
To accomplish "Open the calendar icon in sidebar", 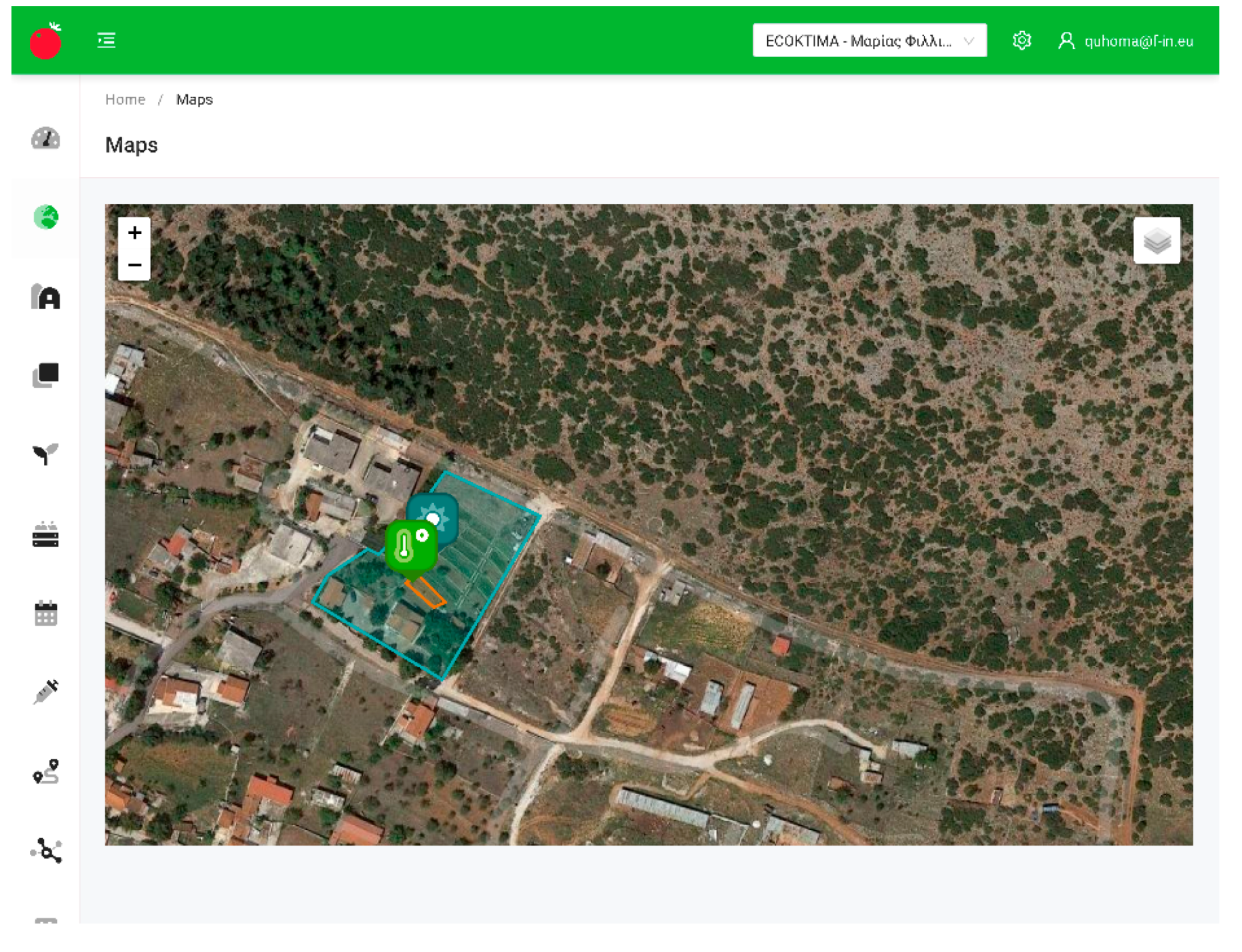I will pos(45,614).
